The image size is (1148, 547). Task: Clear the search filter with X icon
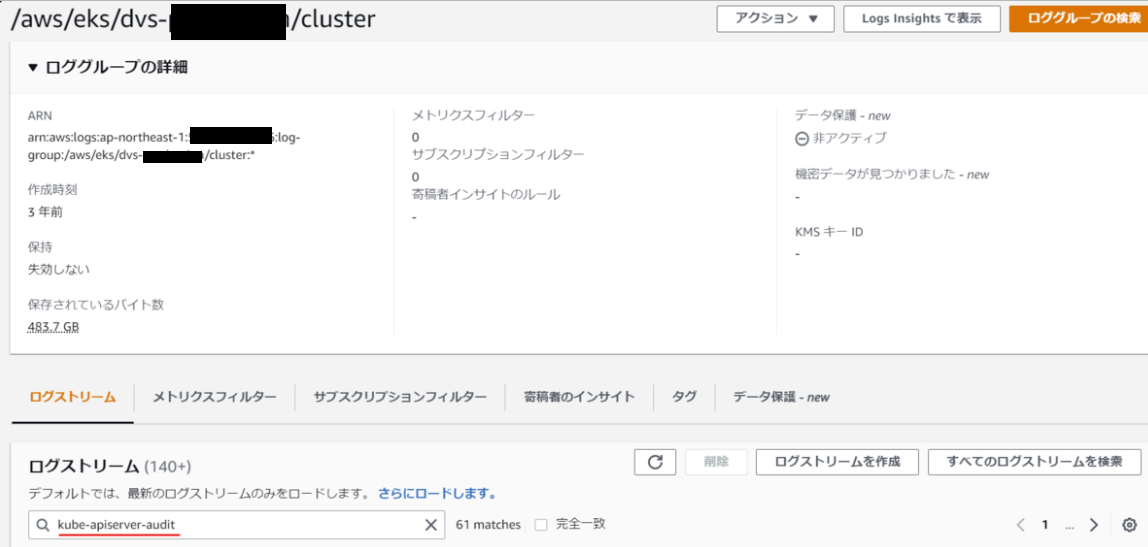click(x=431, y=525)
